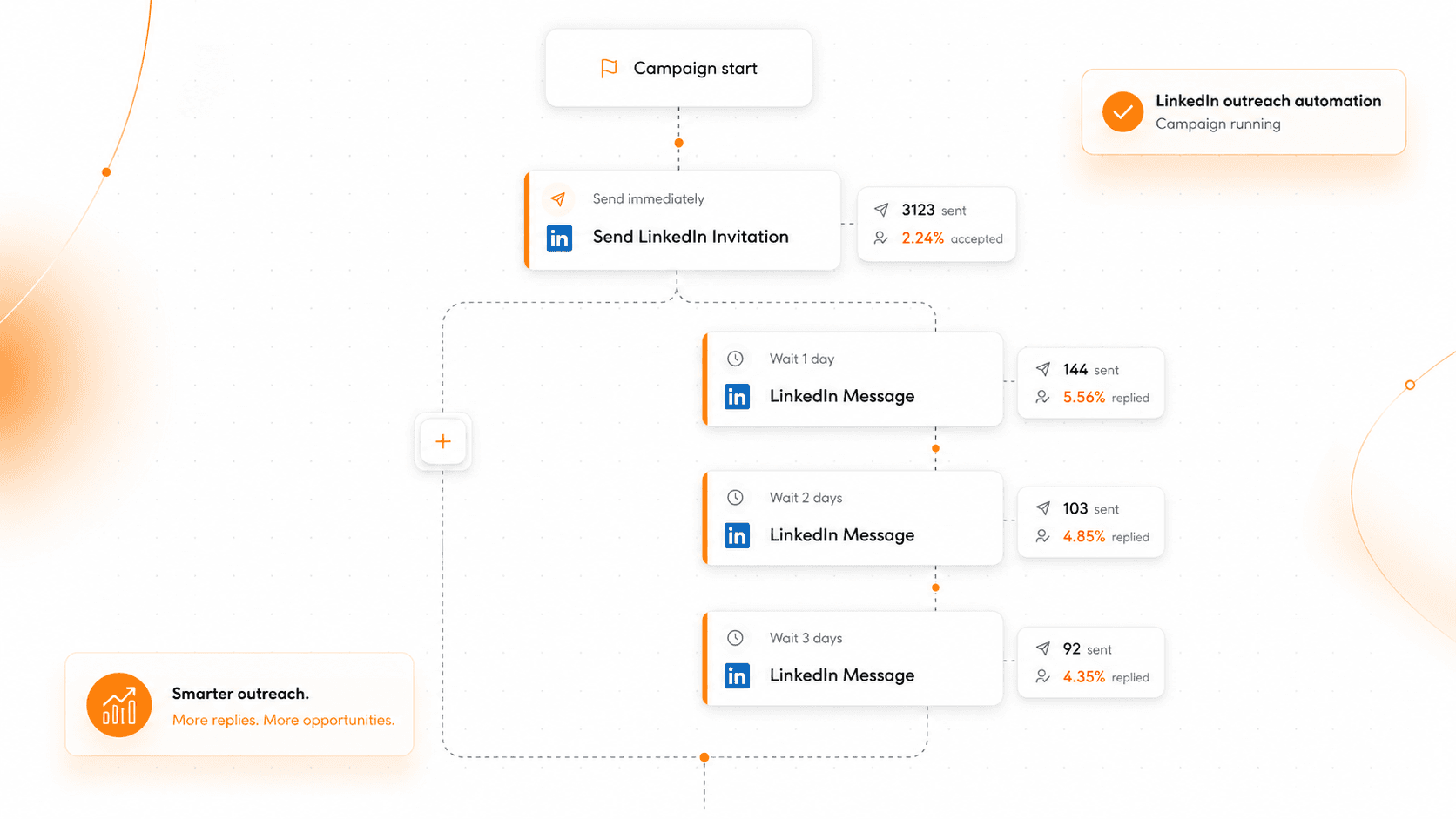Click the paper plane icon next to Send immediately
This screenshot has width=1456, height=819.
click(558, 199)
